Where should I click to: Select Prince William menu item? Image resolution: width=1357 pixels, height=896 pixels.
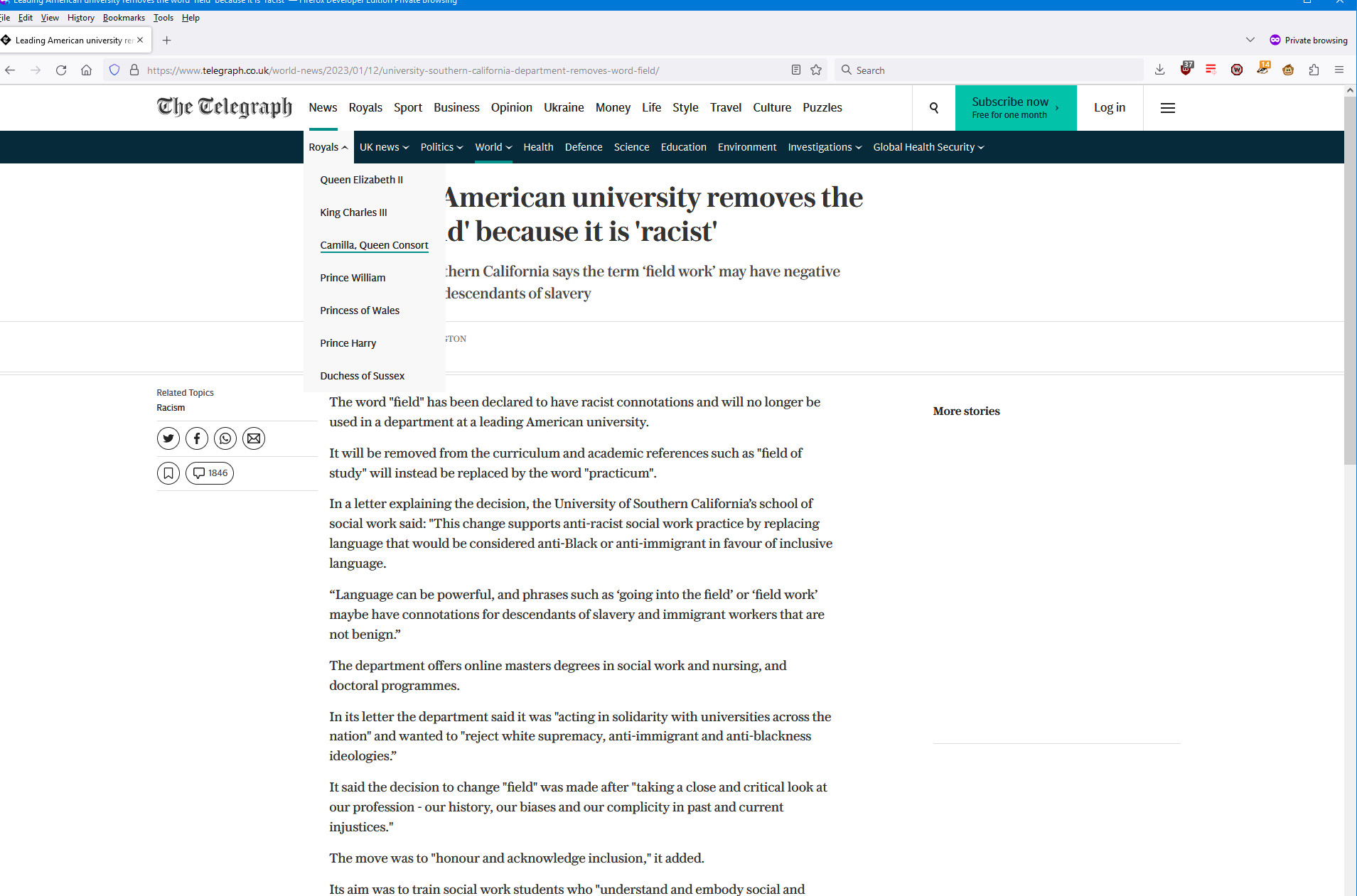tap(353, 278)
